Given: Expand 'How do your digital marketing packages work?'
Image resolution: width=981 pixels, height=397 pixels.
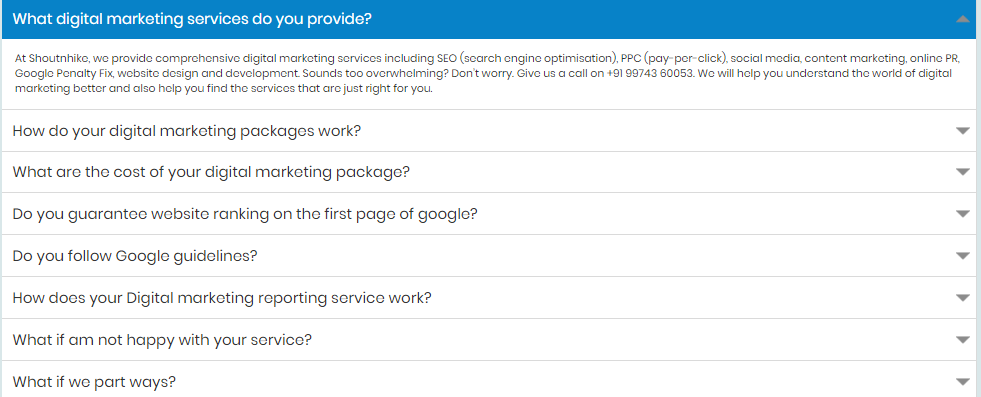Looking at the screenshot, I should pos(489,131).
